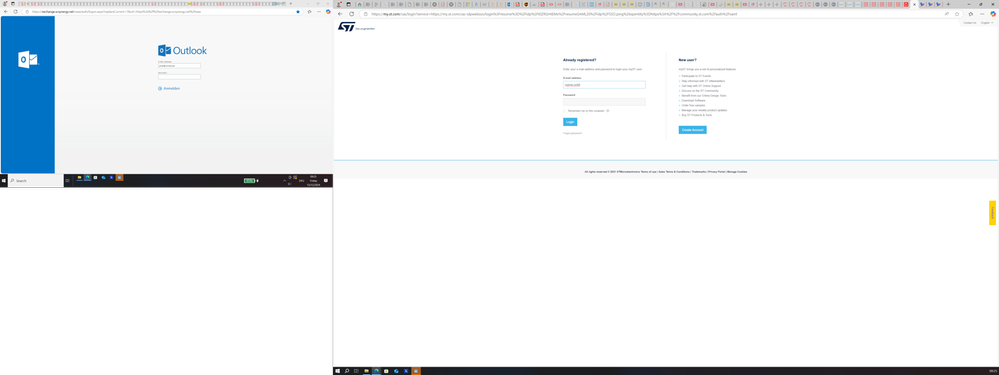Image resolution: width=999 pixels, height=375 pixels.
Task: Click the ST logo on the login page
Action: (x=356, y=27)
